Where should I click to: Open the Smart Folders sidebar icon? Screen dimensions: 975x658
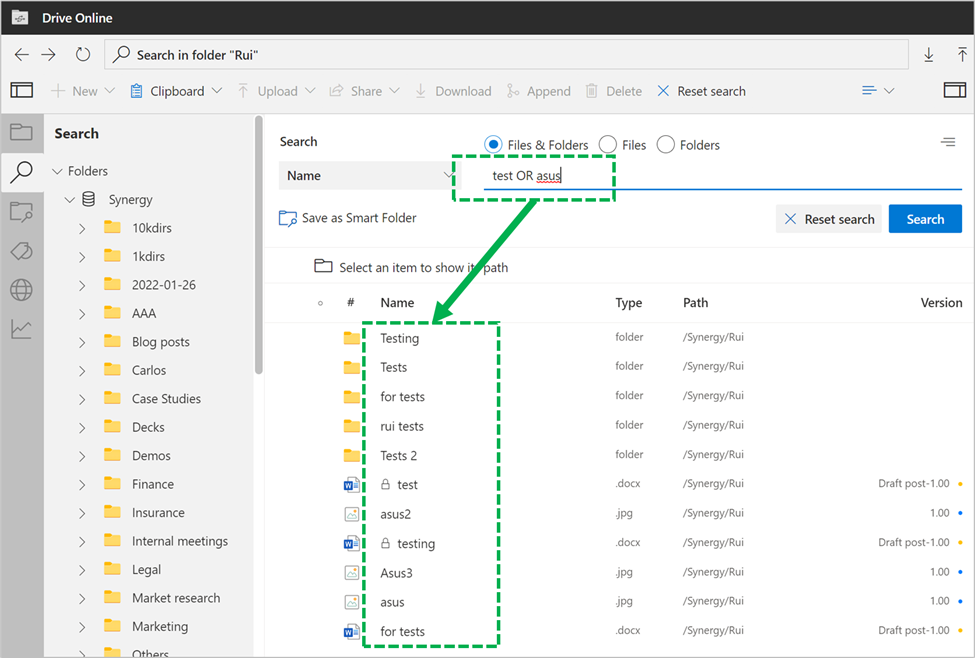click(x=22, y=212)
